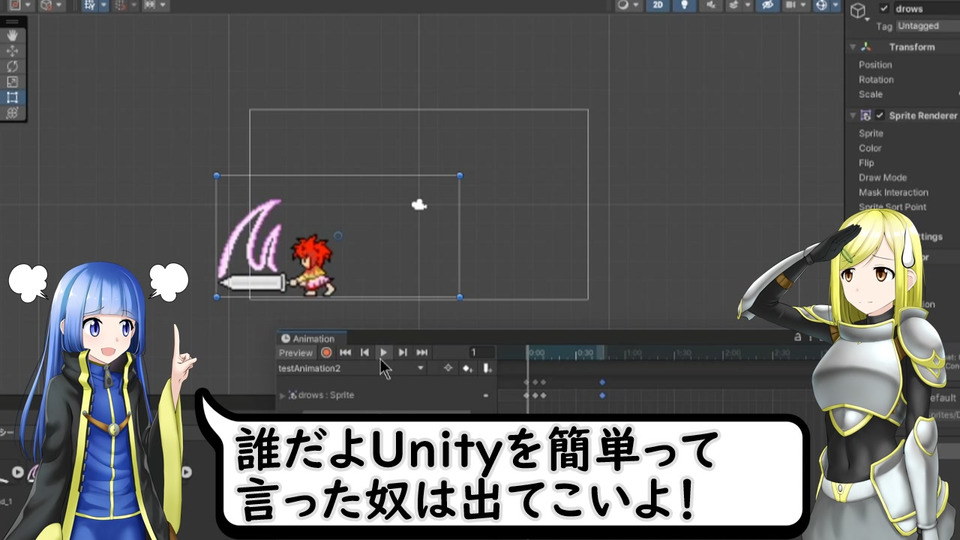Open the scene camera dropdown arrow
The height and width of the screenshot is (540, 960).
(804, 5)
